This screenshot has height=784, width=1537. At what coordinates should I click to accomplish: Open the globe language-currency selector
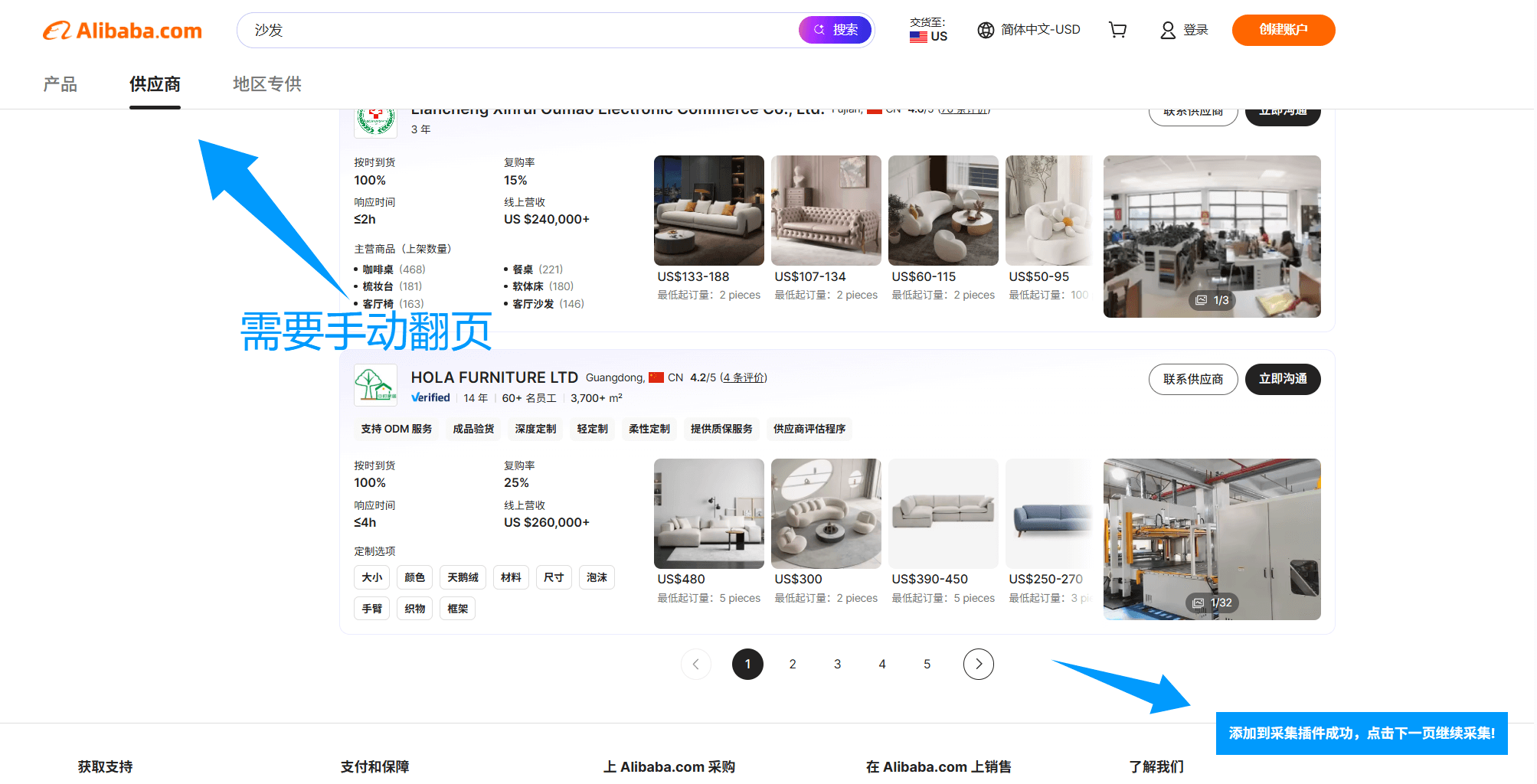coord(1028,30)
